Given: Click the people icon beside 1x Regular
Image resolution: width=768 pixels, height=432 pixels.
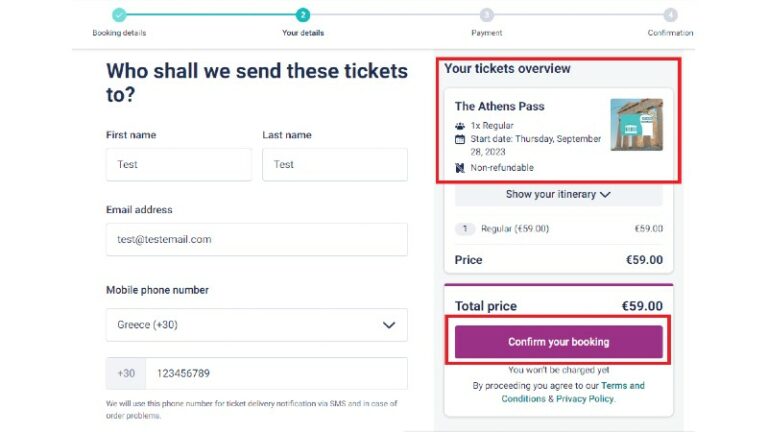Looking at the screenshot, I should point(460,126).
